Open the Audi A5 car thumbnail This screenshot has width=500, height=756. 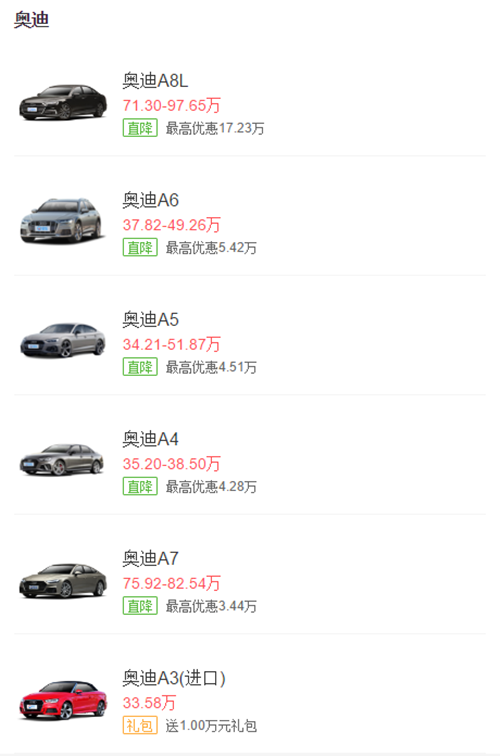point(63,340)
